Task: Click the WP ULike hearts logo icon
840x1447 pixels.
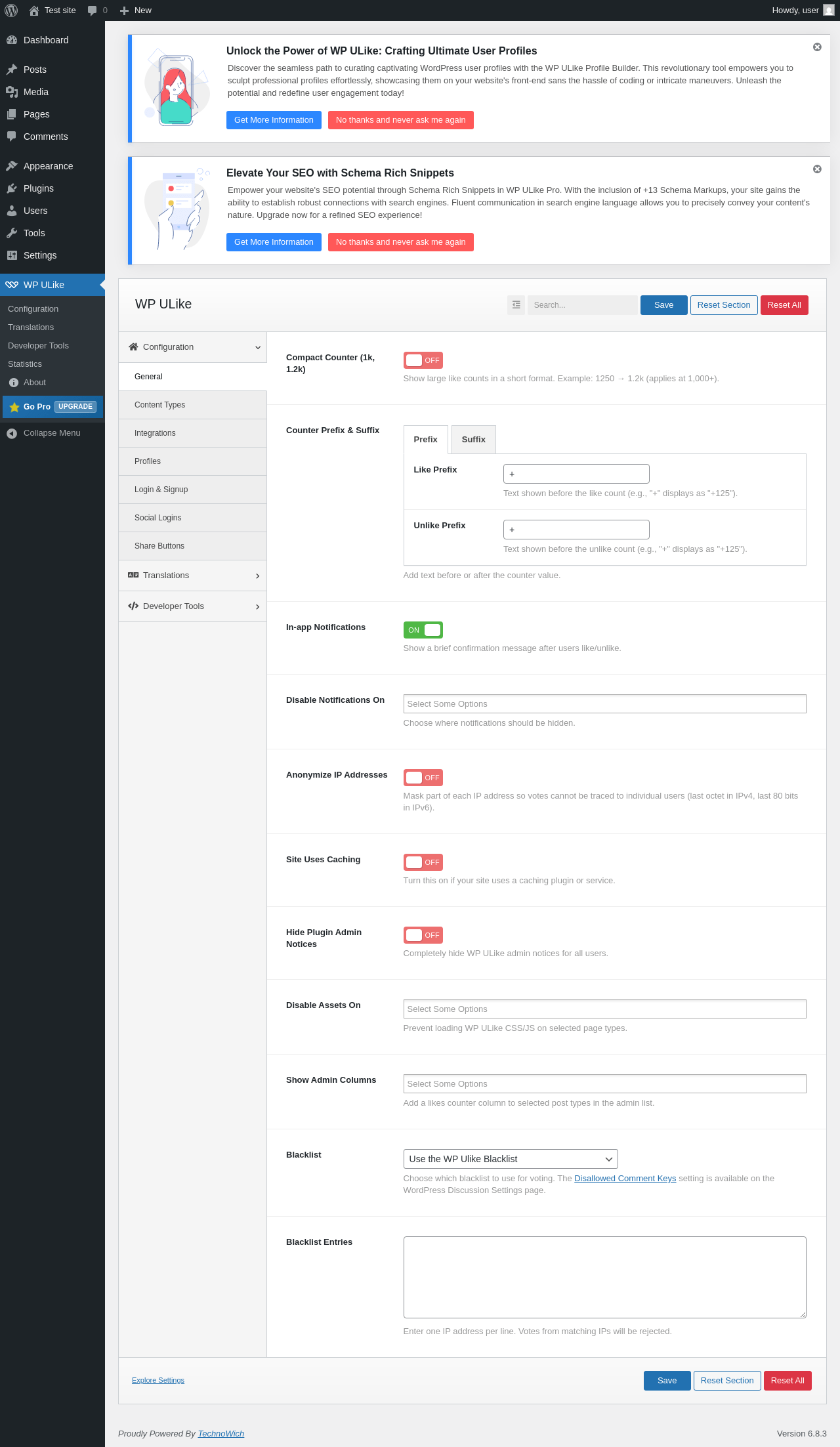Action: tap(12, 285)
